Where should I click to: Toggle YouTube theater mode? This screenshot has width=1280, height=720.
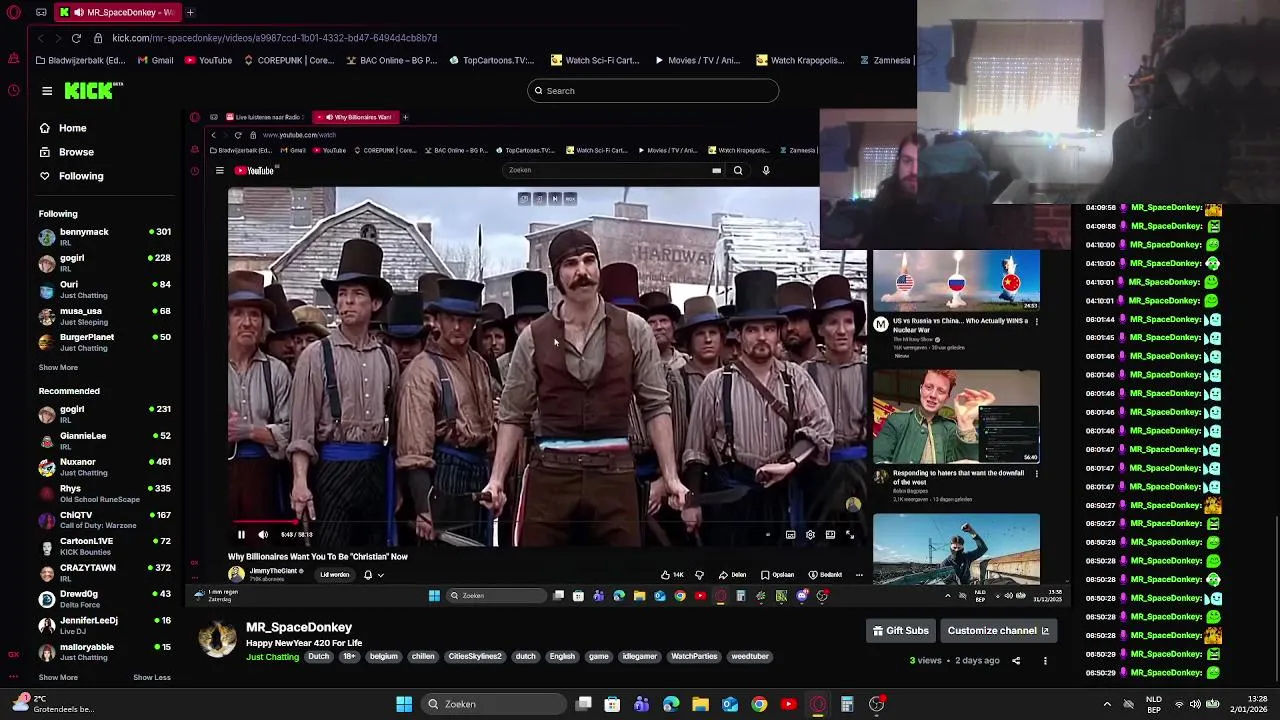coord(830,535)
